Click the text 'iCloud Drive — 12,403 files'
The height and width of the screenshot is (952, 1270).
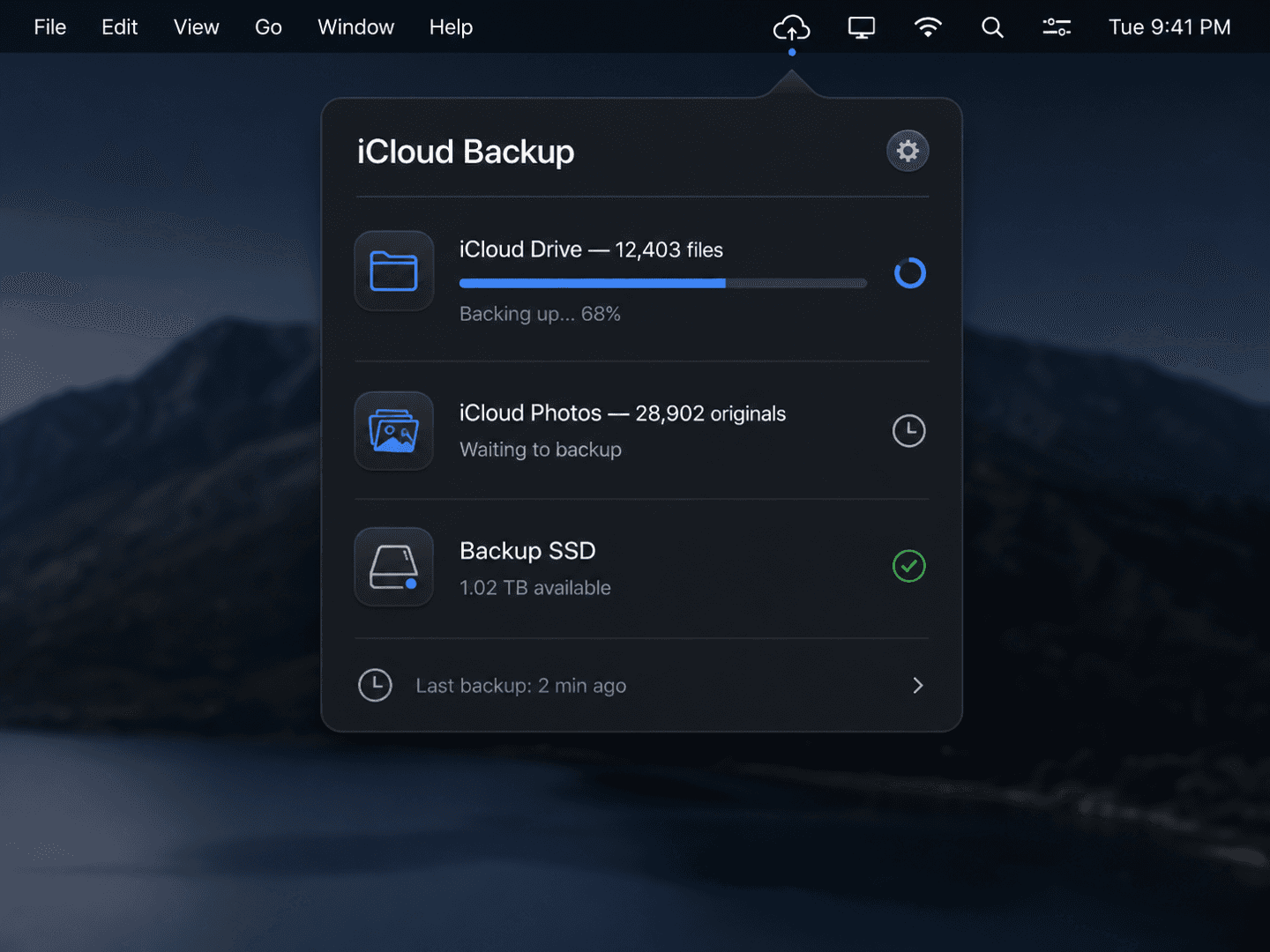pyautogui.click(x=591, y=249)
